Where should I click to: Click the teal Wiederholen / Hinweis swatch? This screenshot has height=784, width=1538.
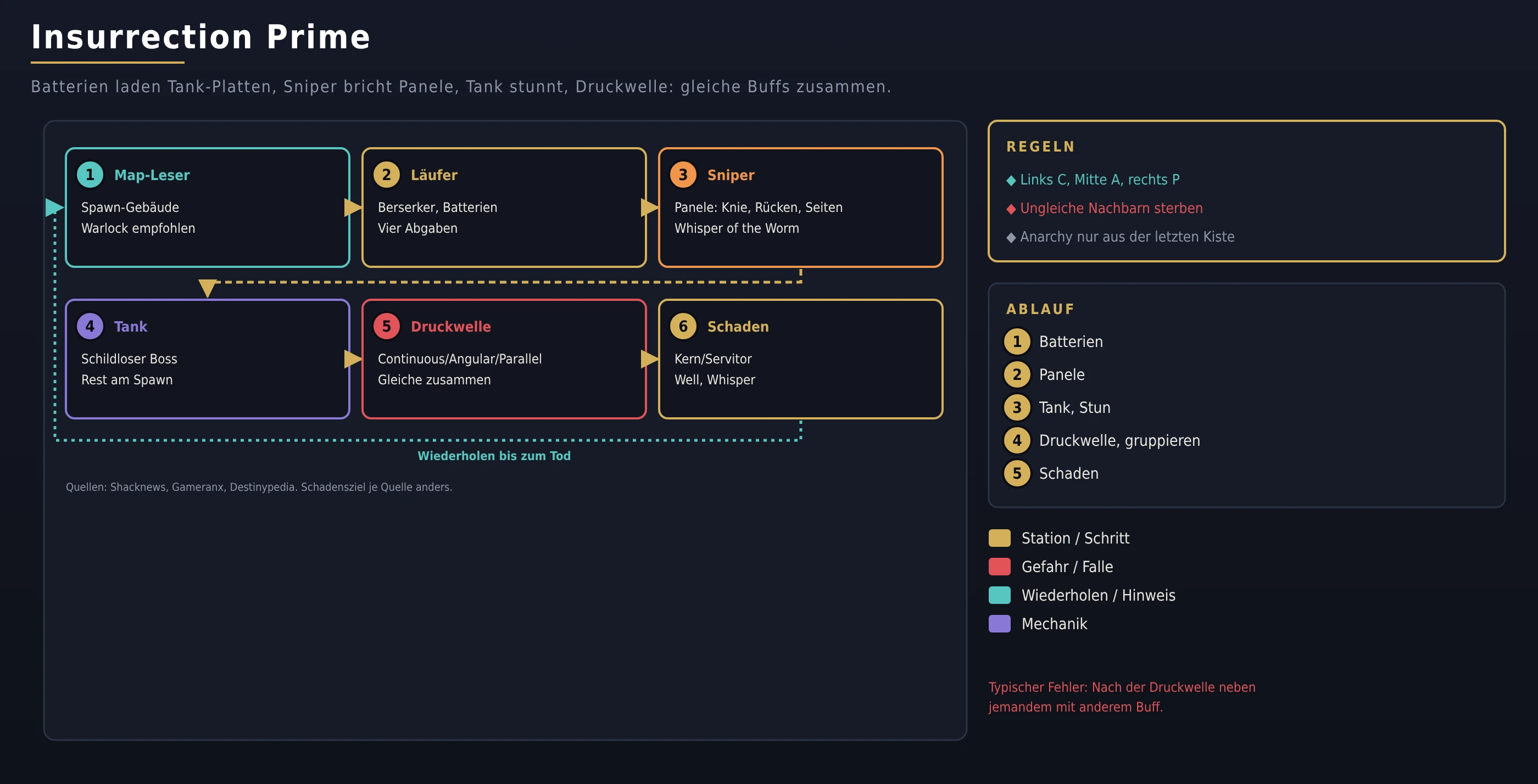[x=1000, y=596]
